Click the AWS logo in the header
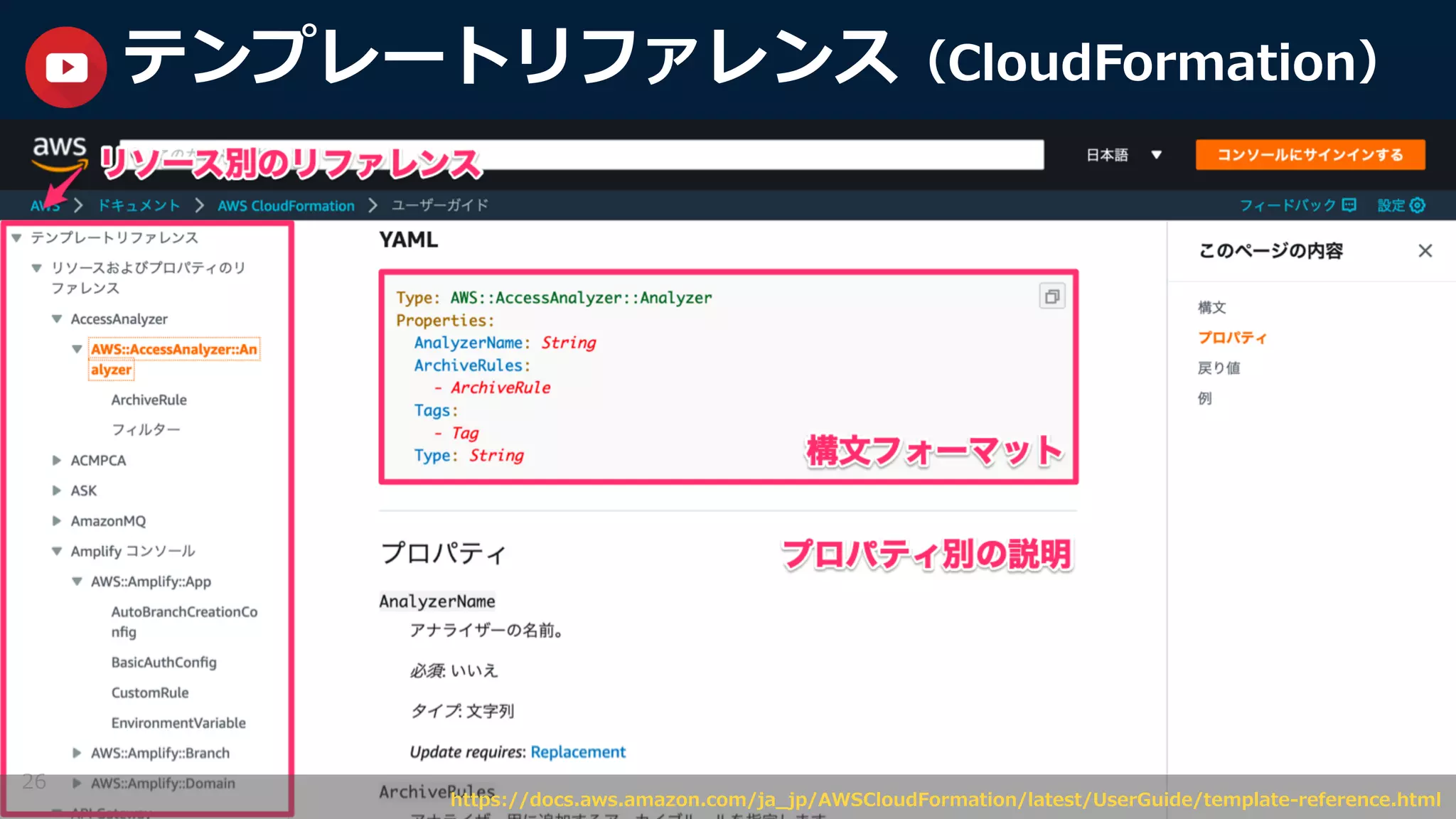 [60, 154]
